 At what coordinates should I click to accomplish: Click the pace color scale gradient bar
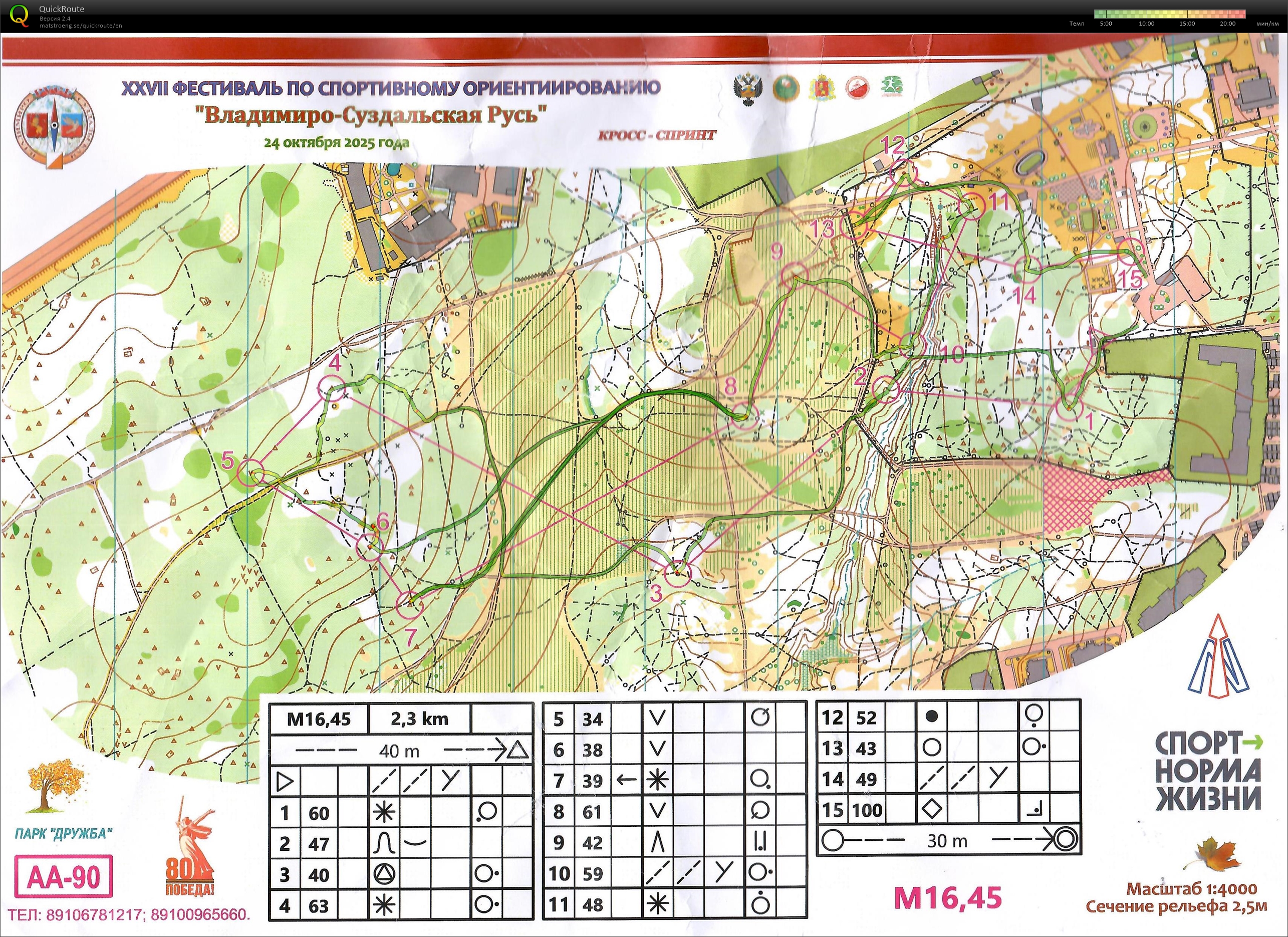click(1170, 14)
